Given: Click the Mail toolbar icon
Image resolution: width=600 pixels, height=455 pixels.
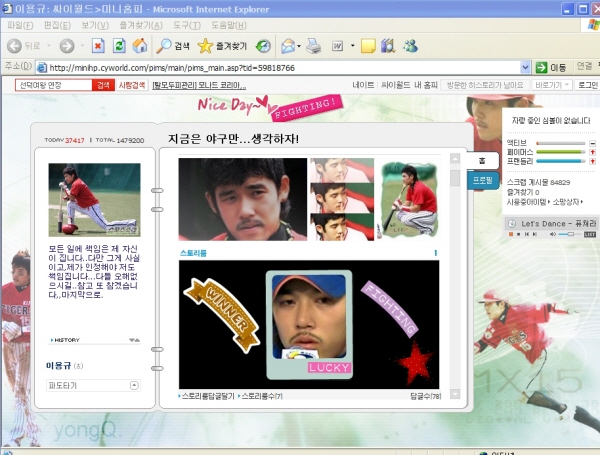Looking at the screenshot, I should pyautogui.click(x=287, y=46).
